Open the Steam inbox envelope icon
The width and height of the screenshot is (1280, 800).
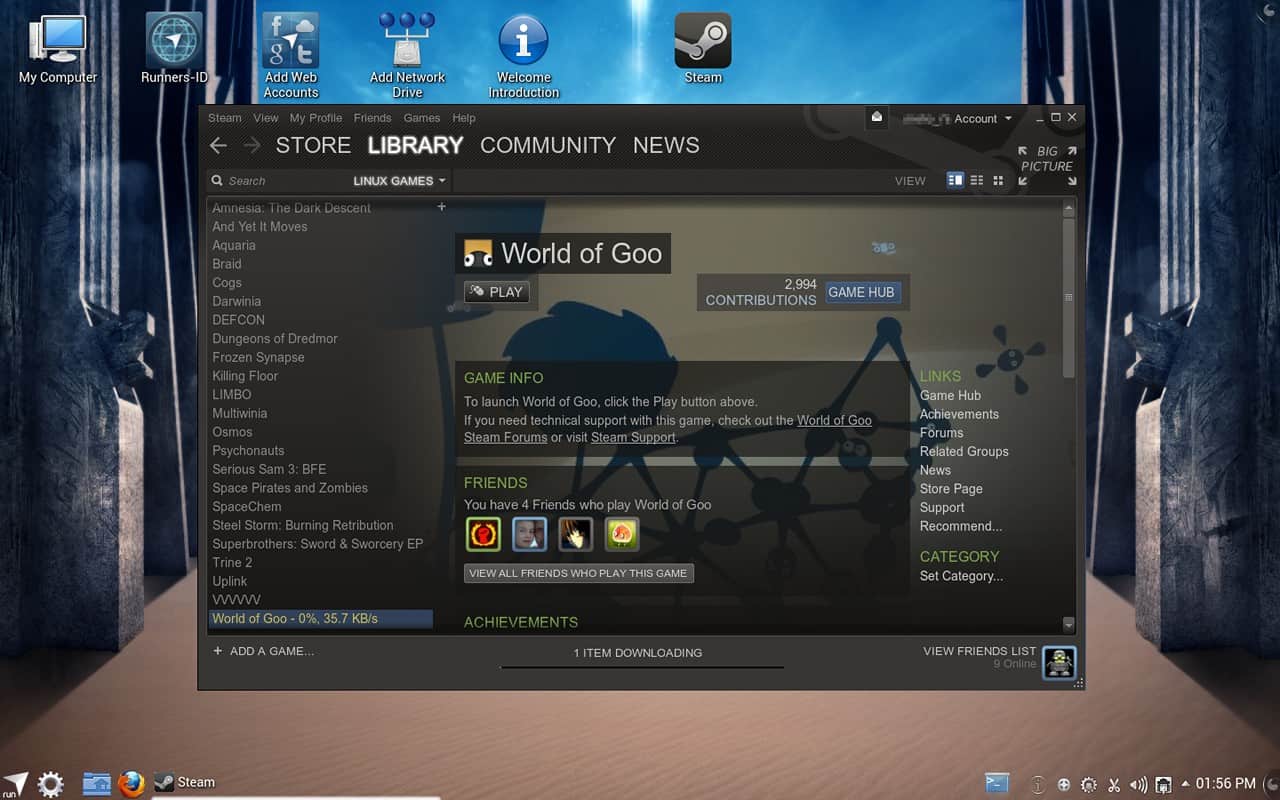pos(877,117)
